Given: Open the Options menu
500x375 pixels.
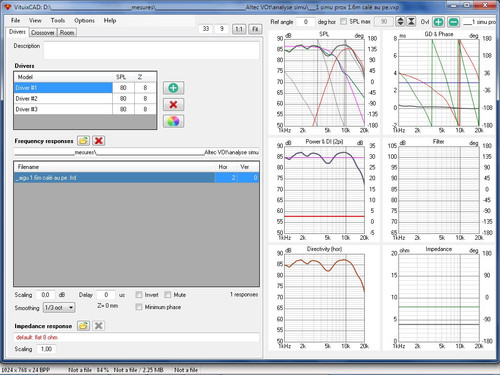Looking at the screenshot, I should [x=84, y=20].
